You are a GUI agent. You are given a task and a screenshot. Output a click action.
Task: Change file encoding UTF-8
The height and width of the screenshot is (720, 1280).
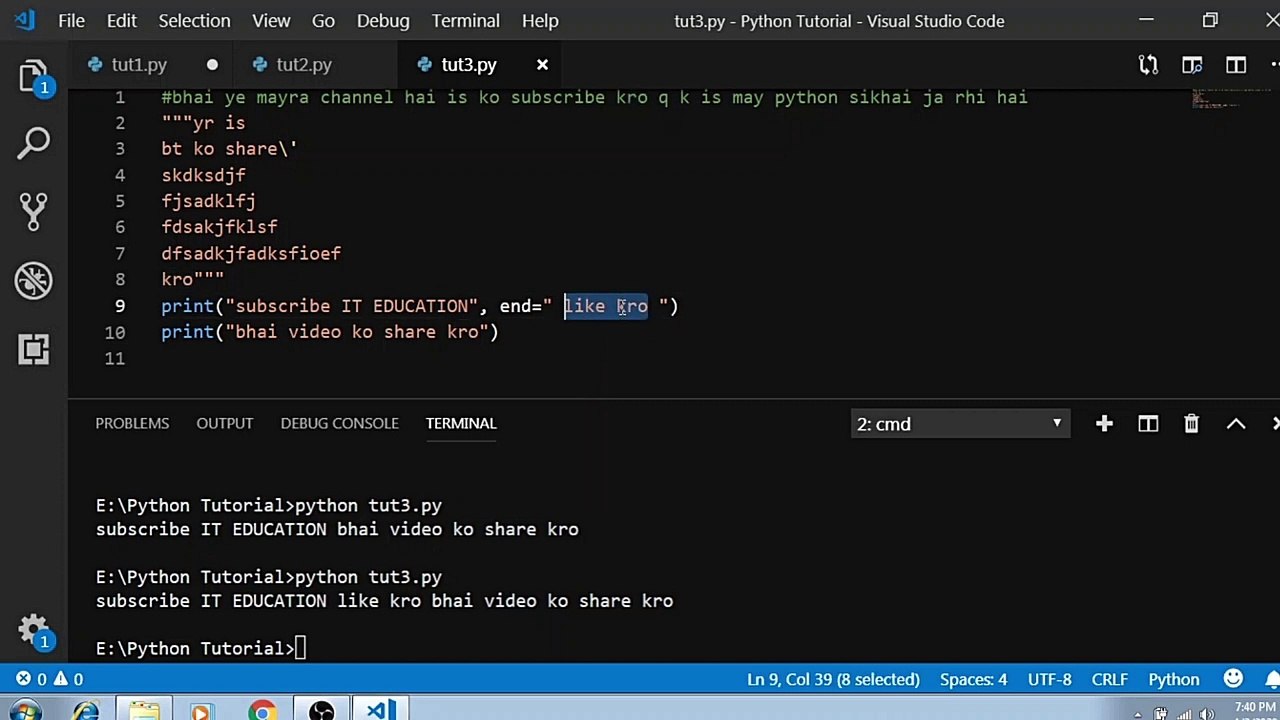1049,679
